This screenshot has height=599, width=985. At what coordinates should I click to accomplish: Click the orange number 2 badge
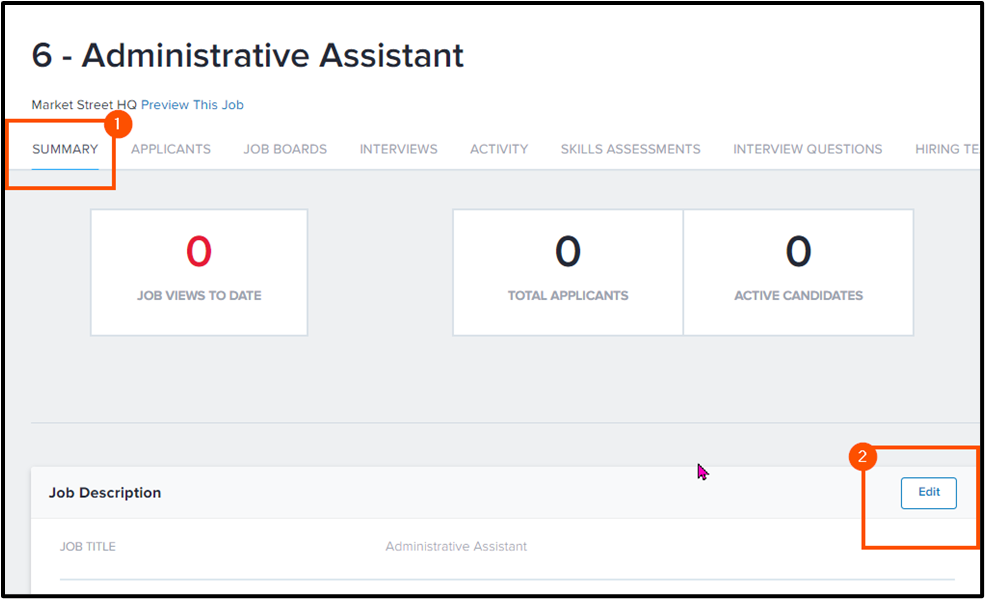click(x=863, y=458)
